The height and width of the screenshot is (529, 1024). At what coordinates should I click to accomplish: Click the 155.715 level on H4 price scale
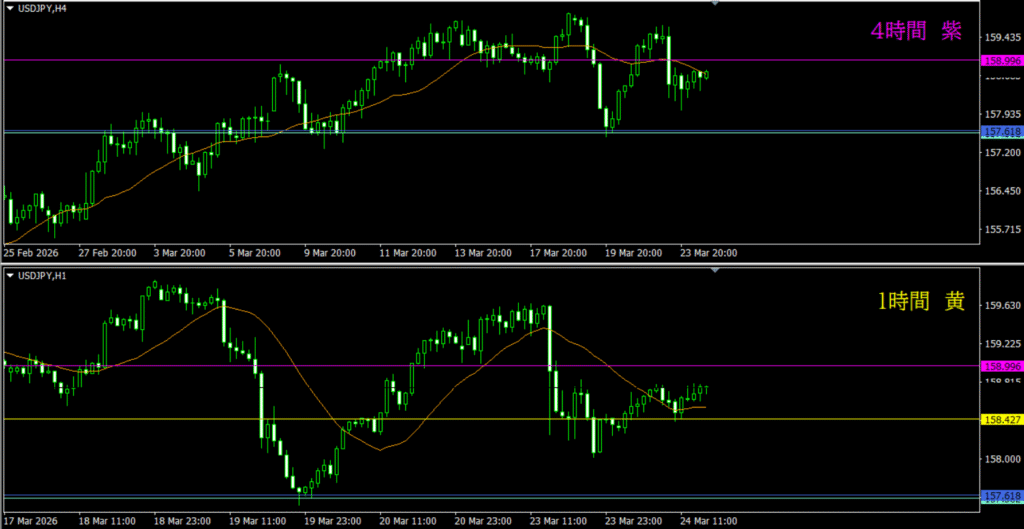pos(1001,229)
